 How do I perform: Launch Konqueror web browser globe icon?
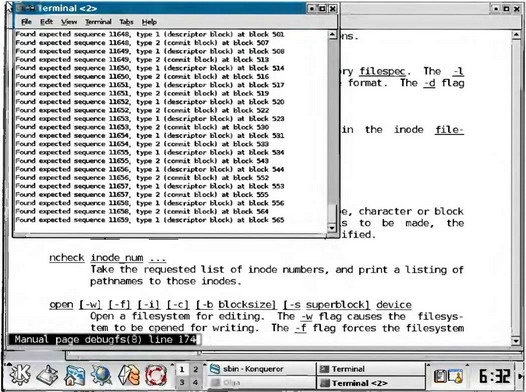(102, 375)
